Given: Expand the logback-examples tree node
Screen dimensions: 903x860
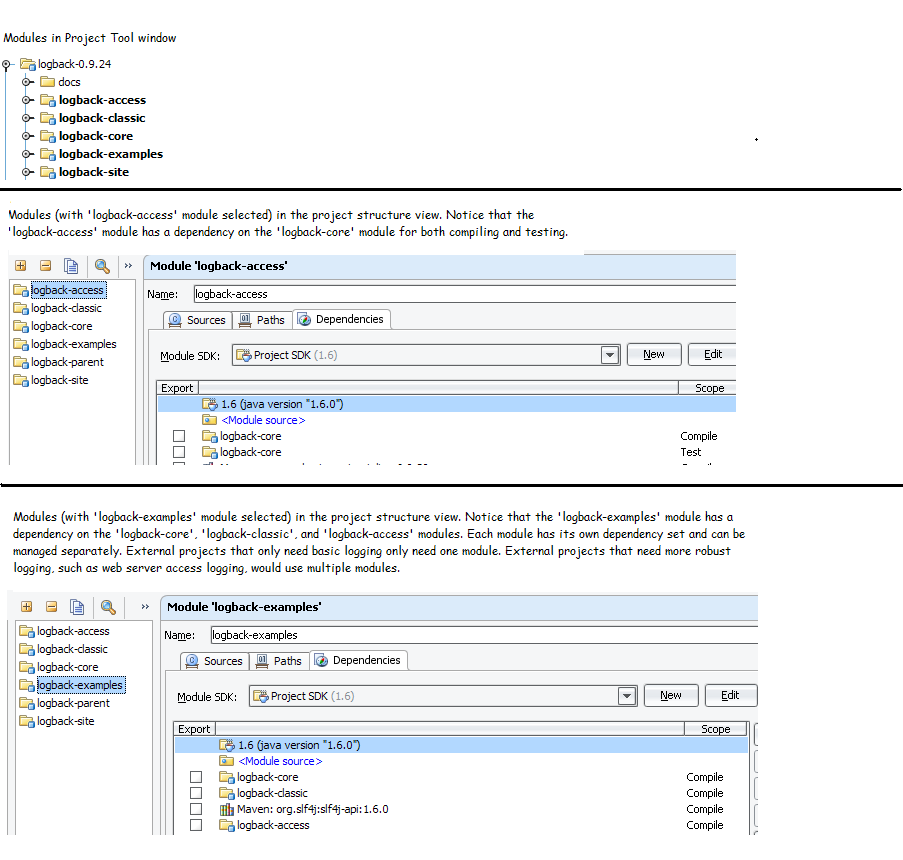Looking at the screenshot, I should coord(26,154).
